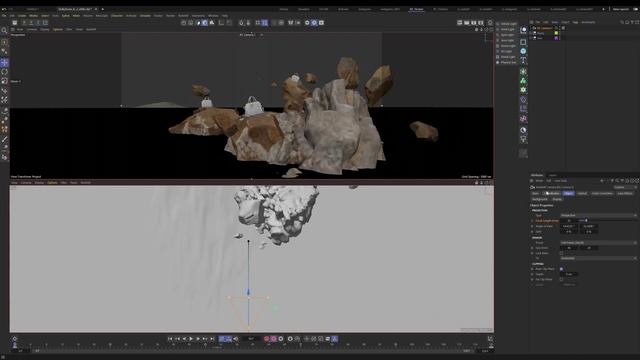Go to end of animation
640x360 pixels.
click(x=212, y=339)
